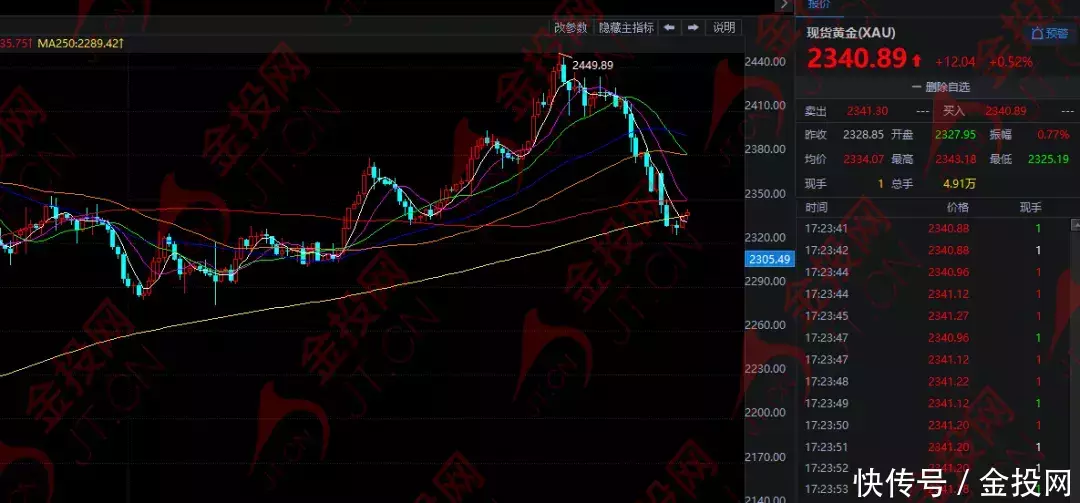Click the blue 2305.49 price axis label
This screenshot has height=503, width=1080.
pyautogui.click(x=769, y=259)
